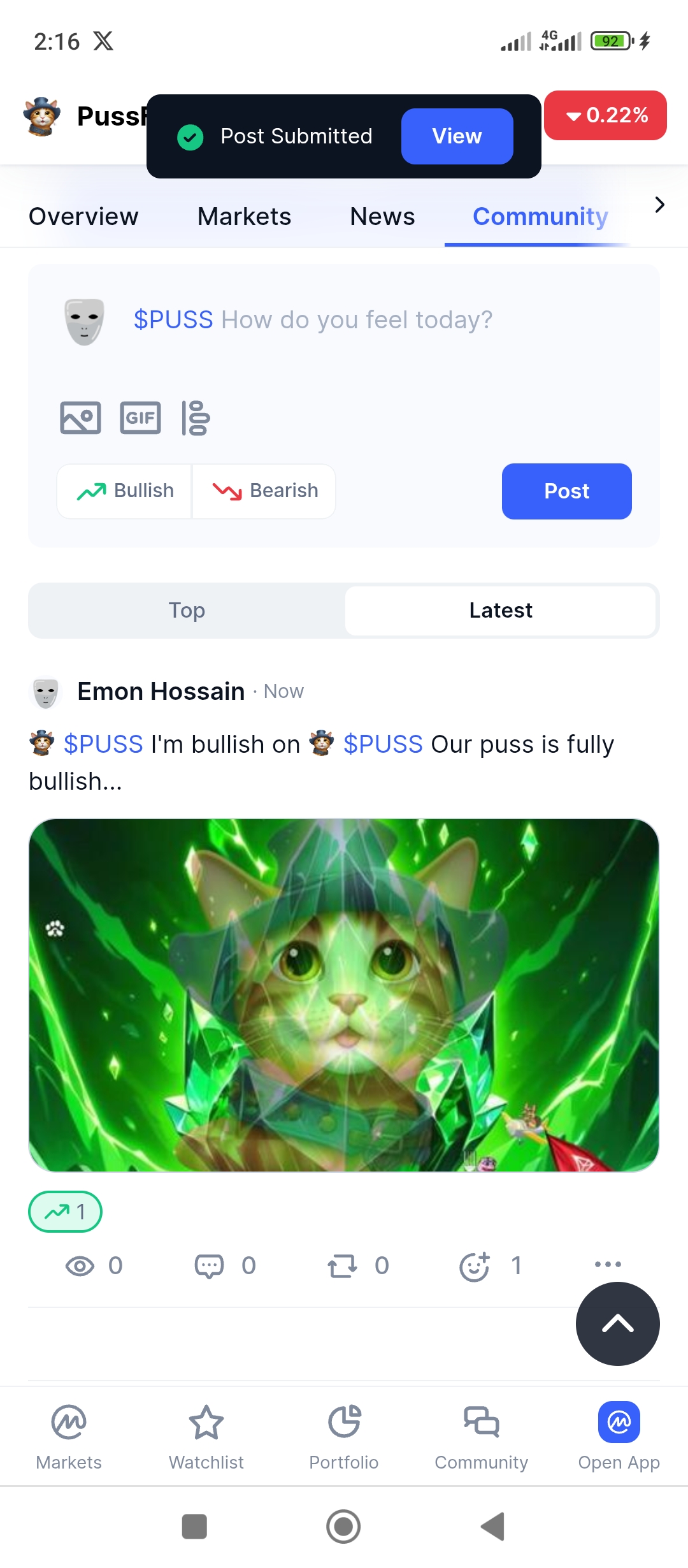Attach an image using the picture icon
The image size is (688, 1568).
pos(80,417)
